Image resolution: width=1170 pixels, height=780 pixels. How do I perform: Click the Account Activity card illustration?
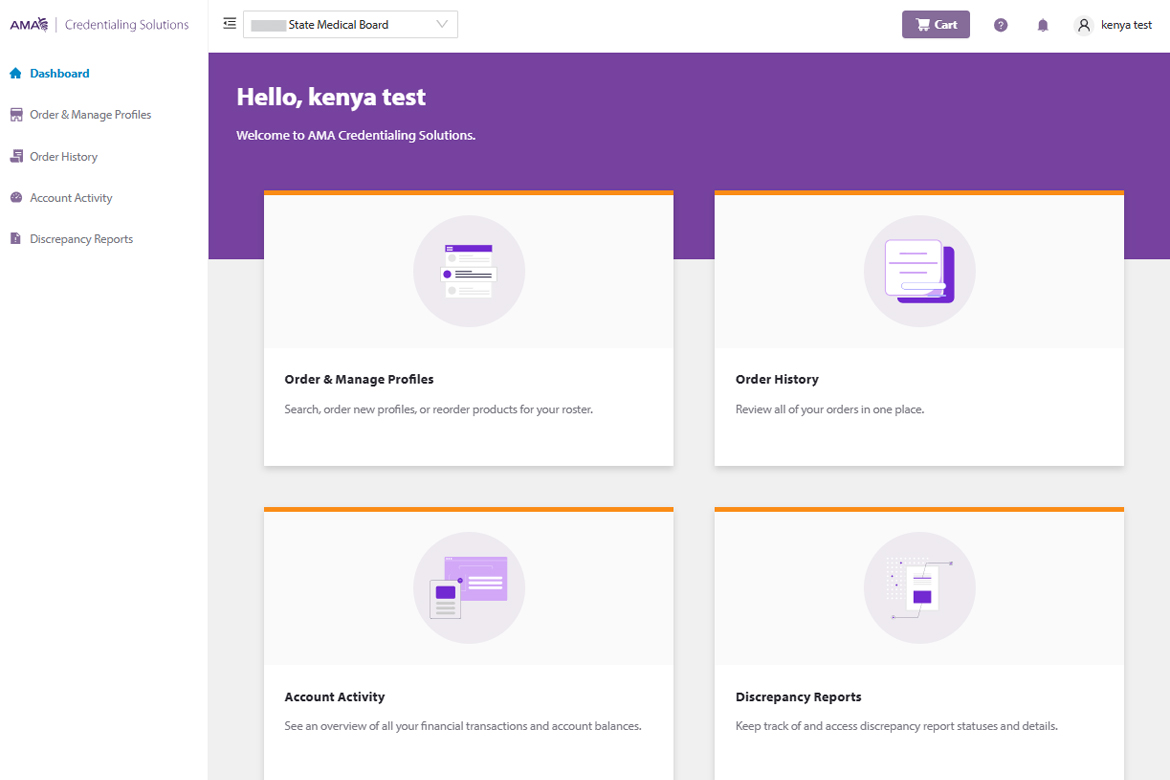pos(469,587)
